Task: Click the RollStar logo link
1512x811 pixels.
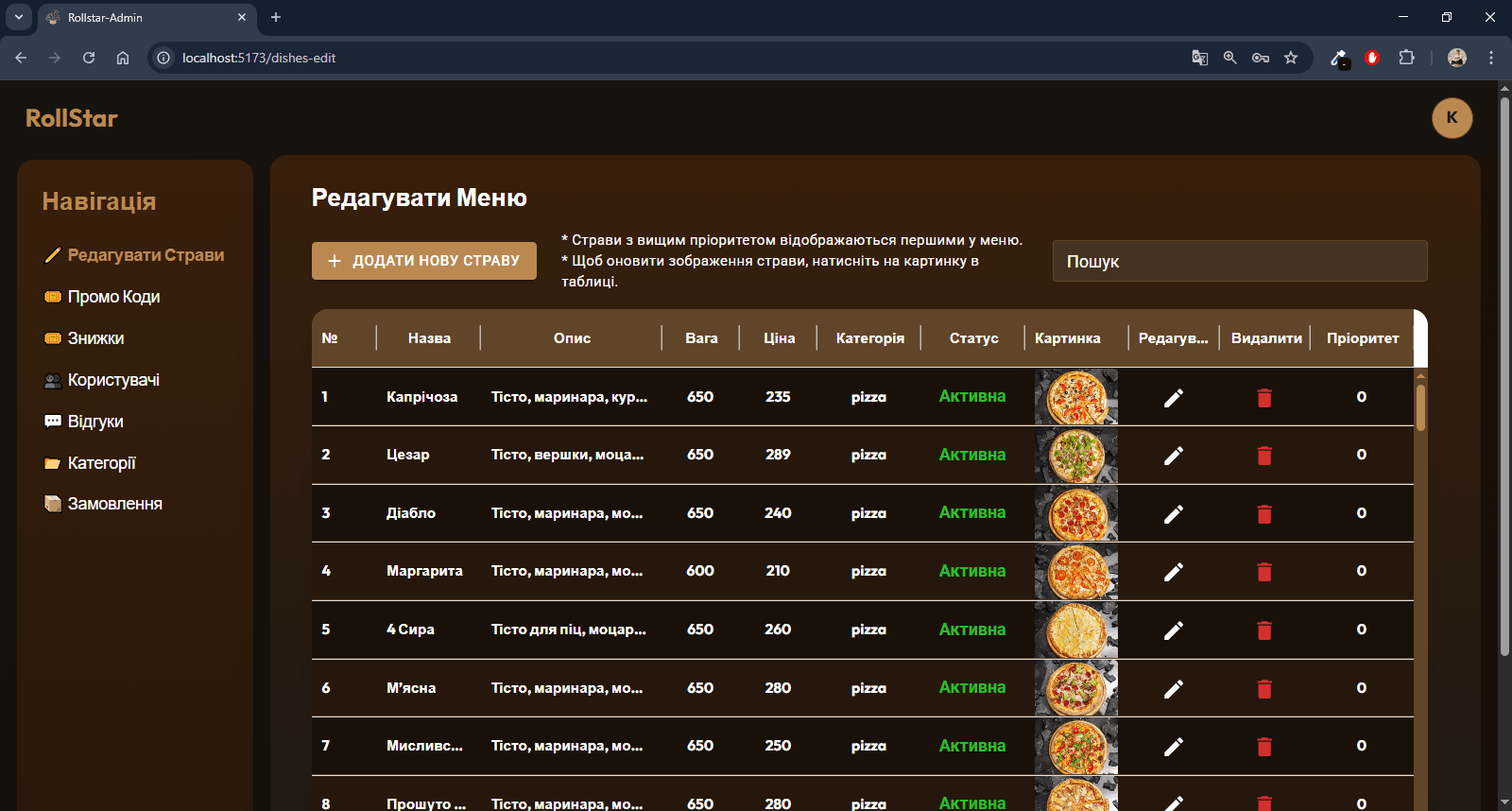Action: [x=72, y=118]
